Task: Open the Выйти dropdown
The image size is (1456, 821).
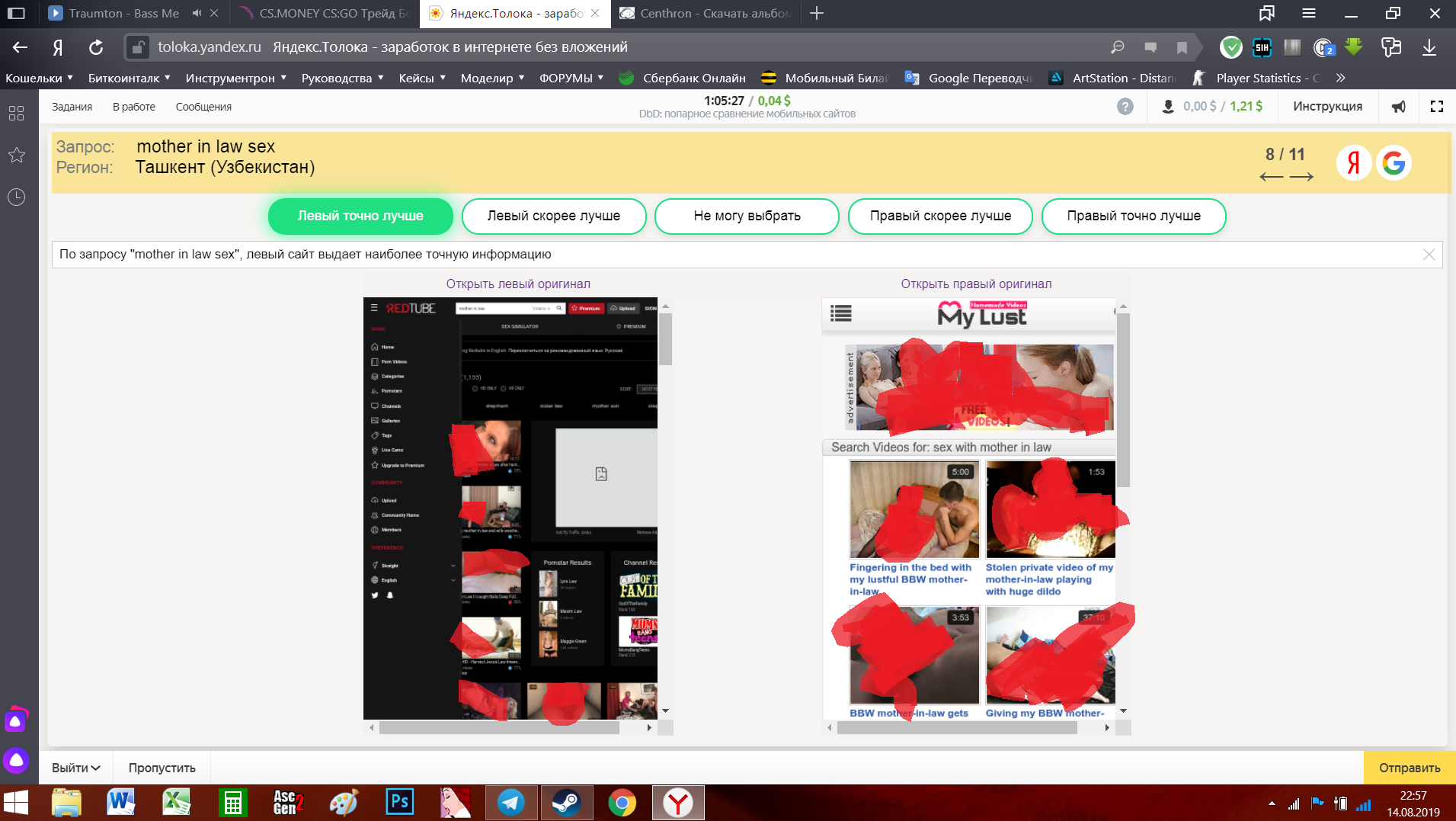Action: click(x=76, y=768)
